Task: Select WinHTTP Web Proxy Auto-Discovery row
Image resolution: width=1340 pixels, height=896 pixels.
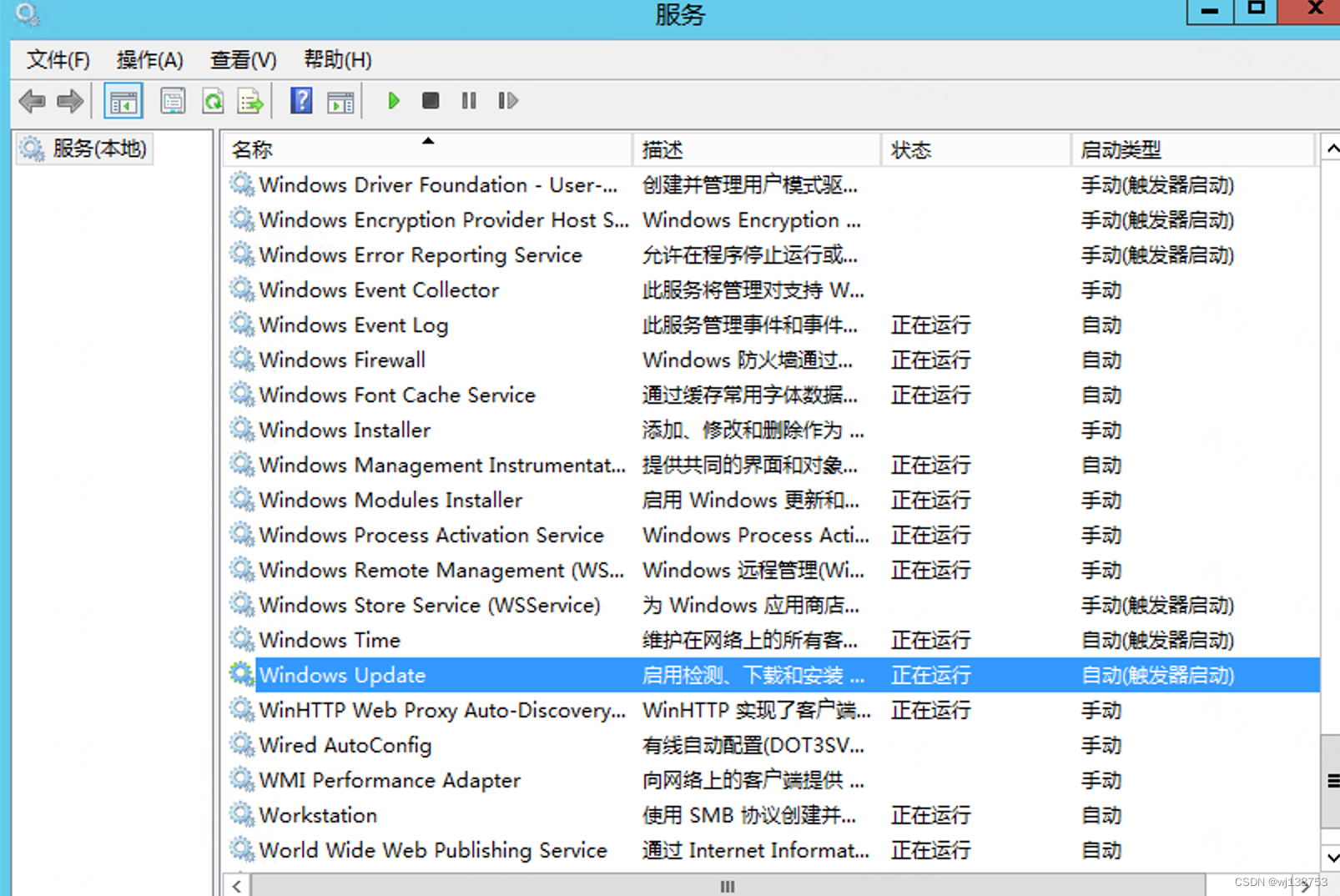Action: point(773,711)
